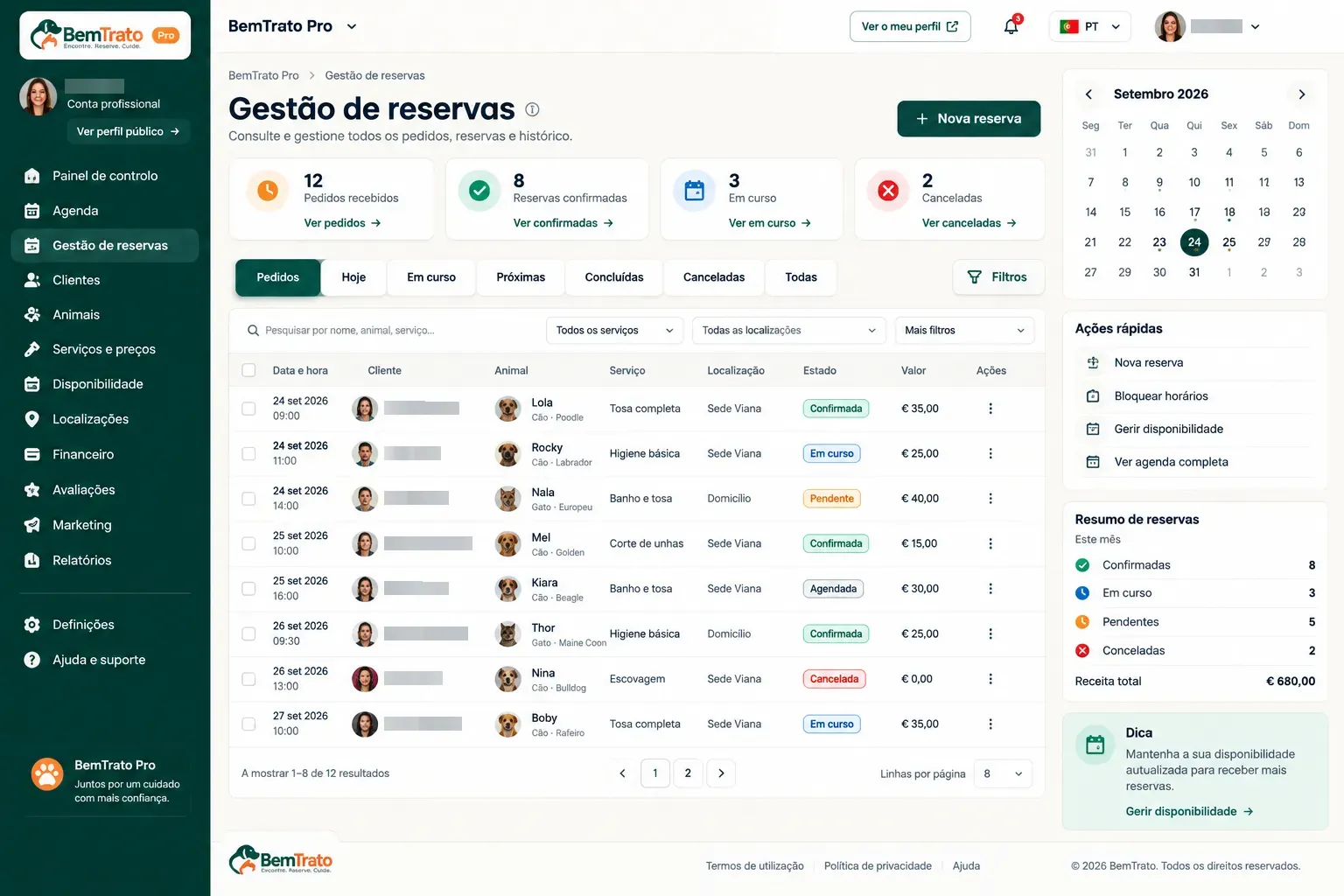Open row actions for Thor reservation
The width and height of the screenshot is (1344, 896).
(x=990, y=633)
